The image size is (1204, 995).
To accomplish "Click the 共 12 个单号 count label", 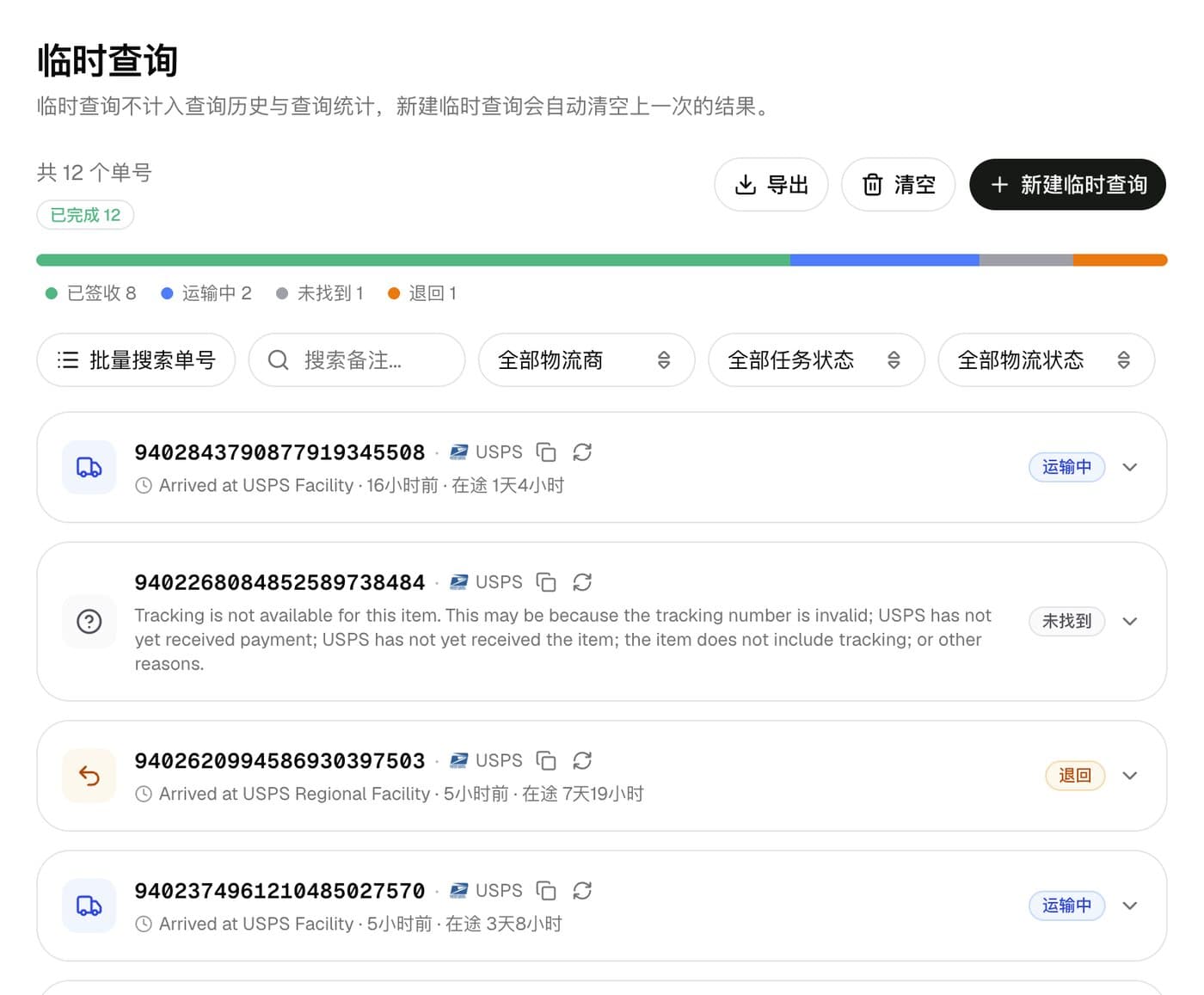I will coord(95,173).
